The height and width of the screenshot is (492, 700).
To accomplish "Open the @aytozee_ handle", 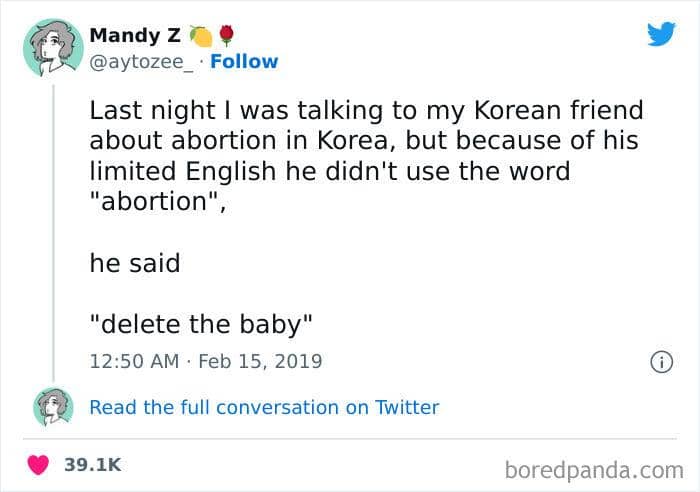I will (142, 62).
